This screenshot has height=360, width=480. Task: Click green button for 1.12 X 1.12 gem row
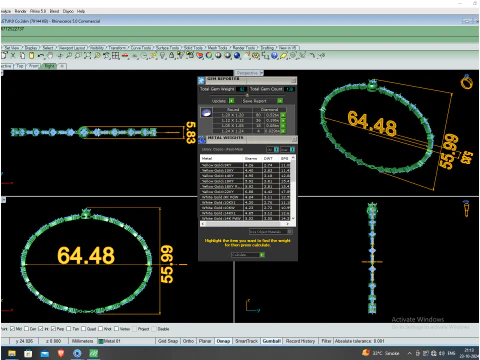coord(283,120)
